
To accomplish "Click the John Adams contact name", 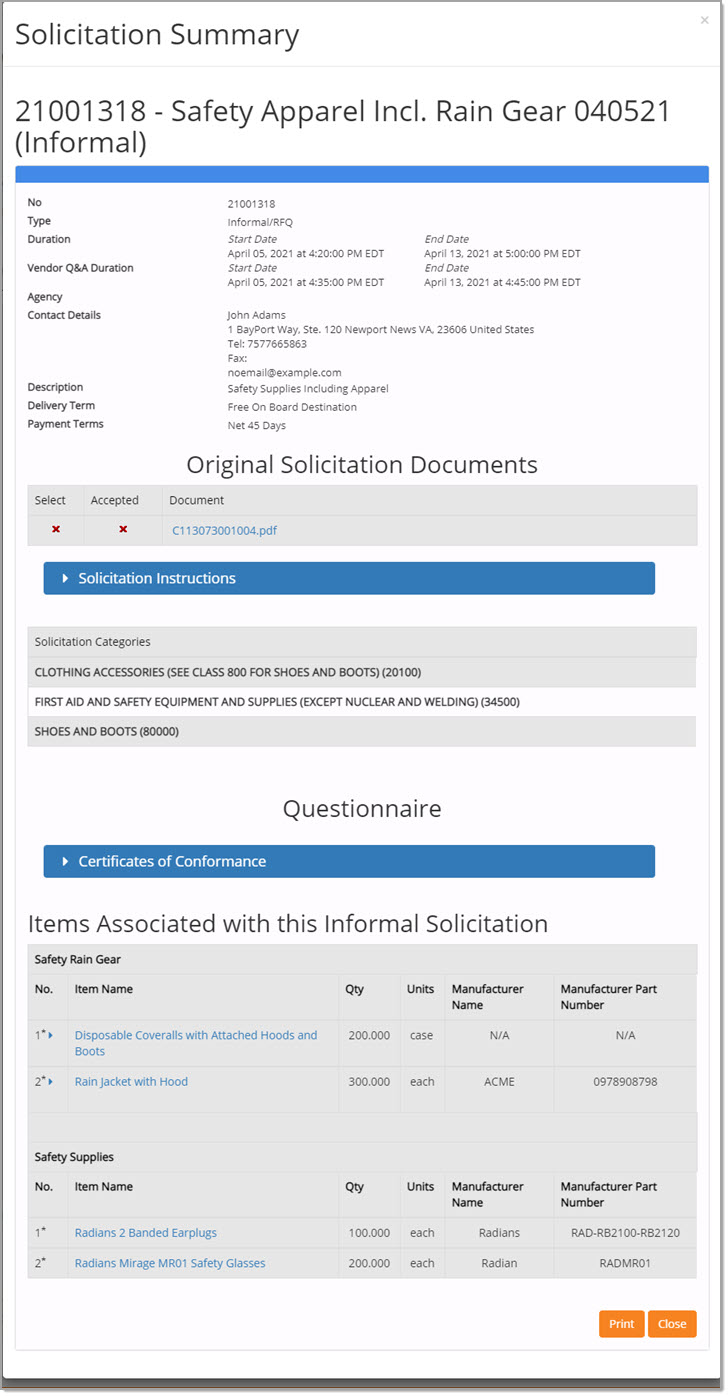I will coord(256,315).
